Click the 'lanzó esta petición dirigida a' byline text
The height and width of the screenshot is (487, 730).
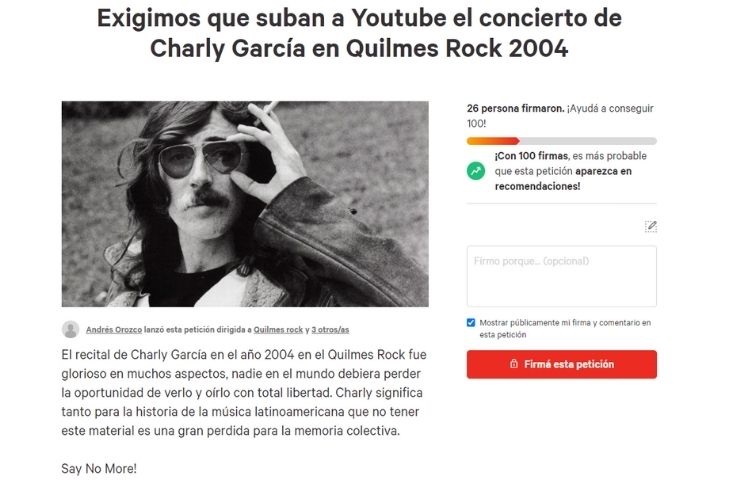[x=197, y=330]
